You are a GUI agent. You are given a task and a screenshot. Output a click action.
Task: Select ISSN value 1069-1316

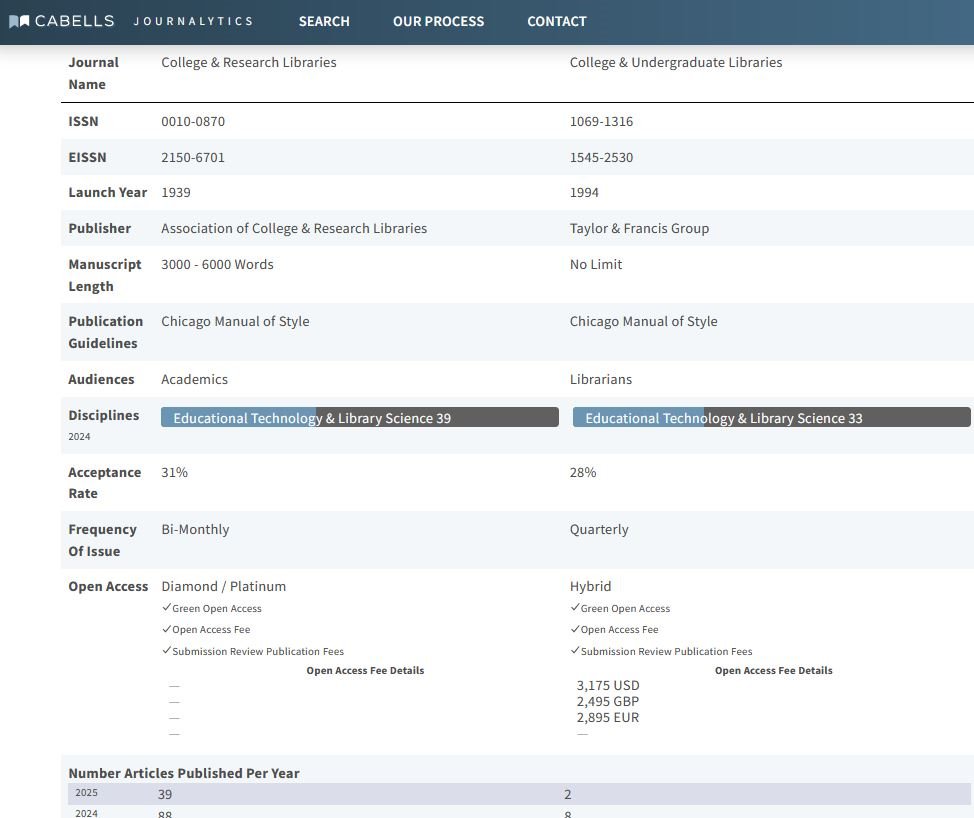pyautogui.click(x=601, y=121)
